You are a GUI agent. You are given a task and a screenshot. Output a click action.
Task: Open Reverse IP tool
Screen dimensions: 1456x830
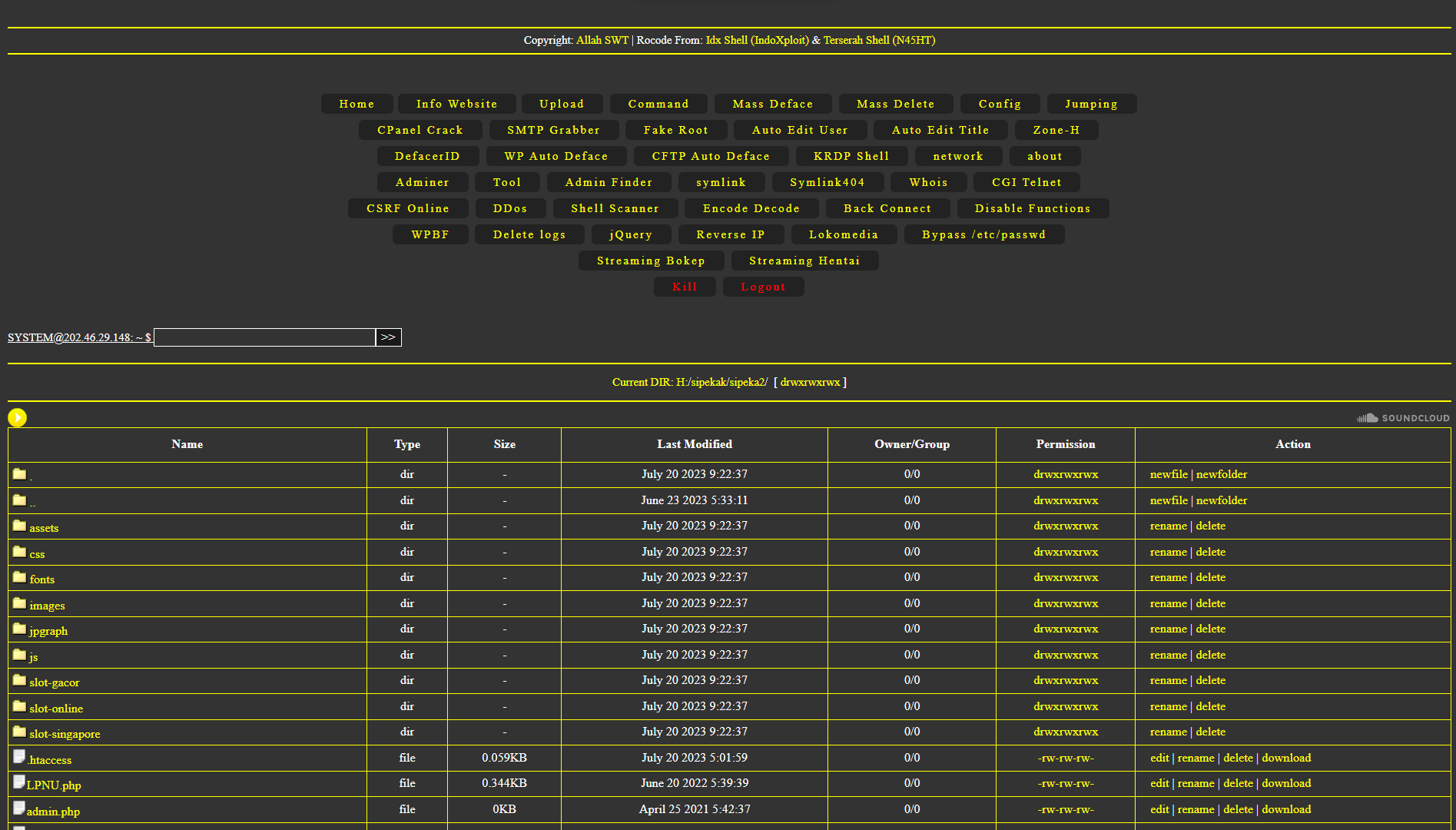click(x=730, y=234)
